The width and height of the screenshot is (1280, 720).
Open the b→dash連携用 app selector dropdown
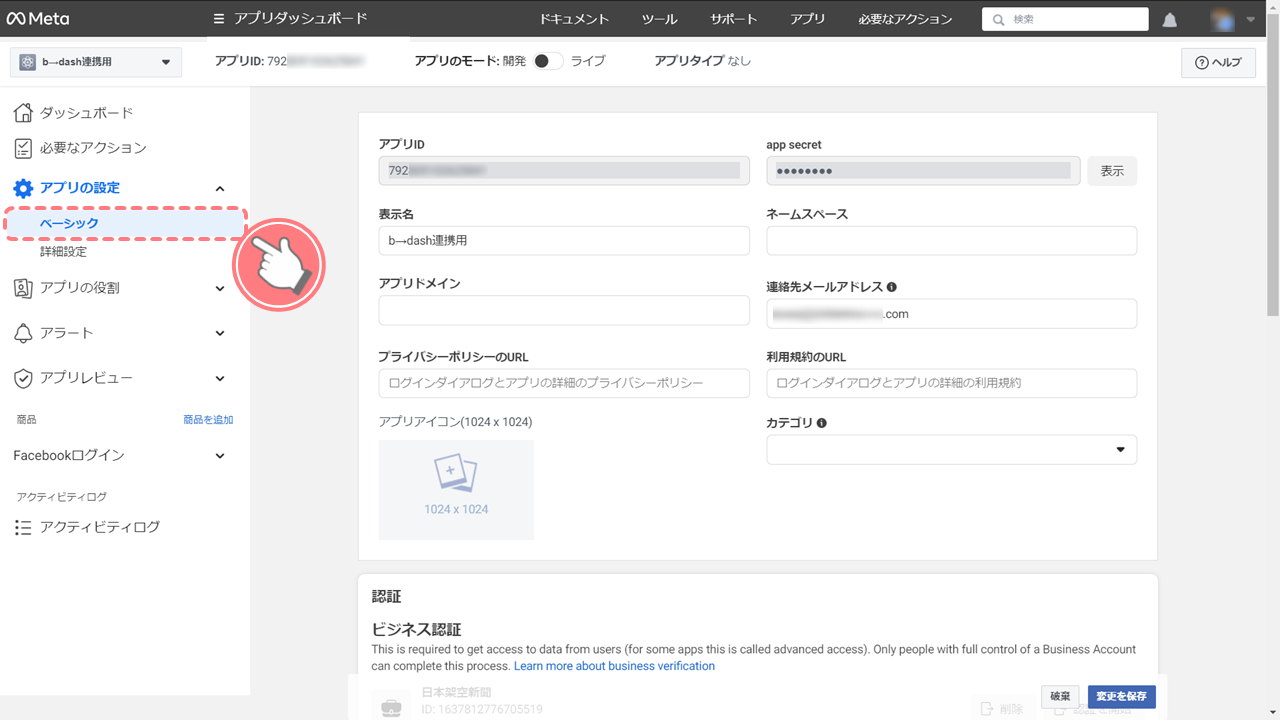(96, 62)
